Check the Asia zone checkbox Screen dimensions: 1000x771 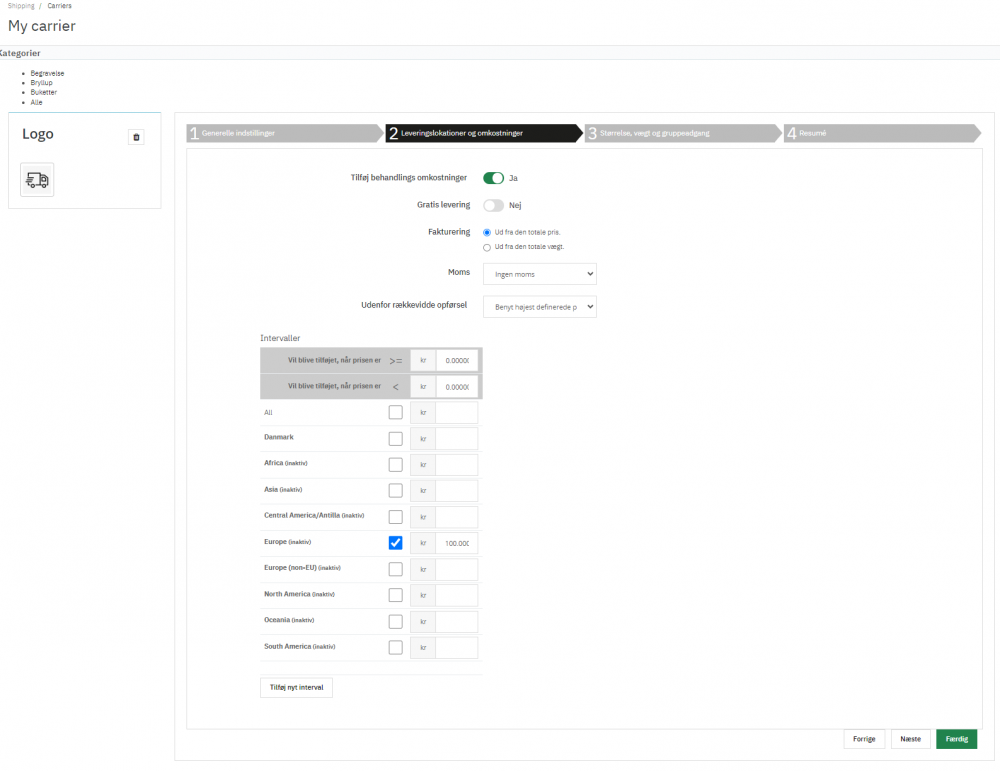(x=395, y=490)
